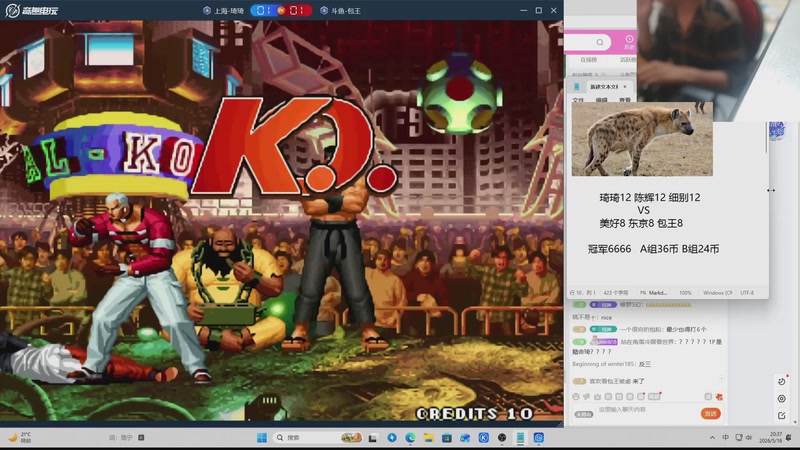The width and height of the screenshot is (800, 450).
Task: Open the 文件 menu in Notepad
Action: pyautogui.click(x=578, y=100)
